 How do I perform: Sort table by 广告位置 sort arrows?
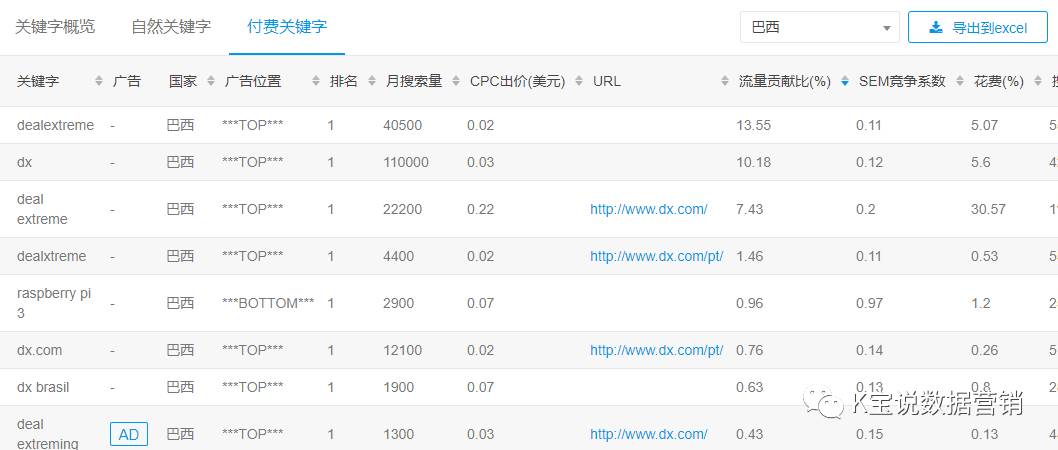[x=316, y=81]
